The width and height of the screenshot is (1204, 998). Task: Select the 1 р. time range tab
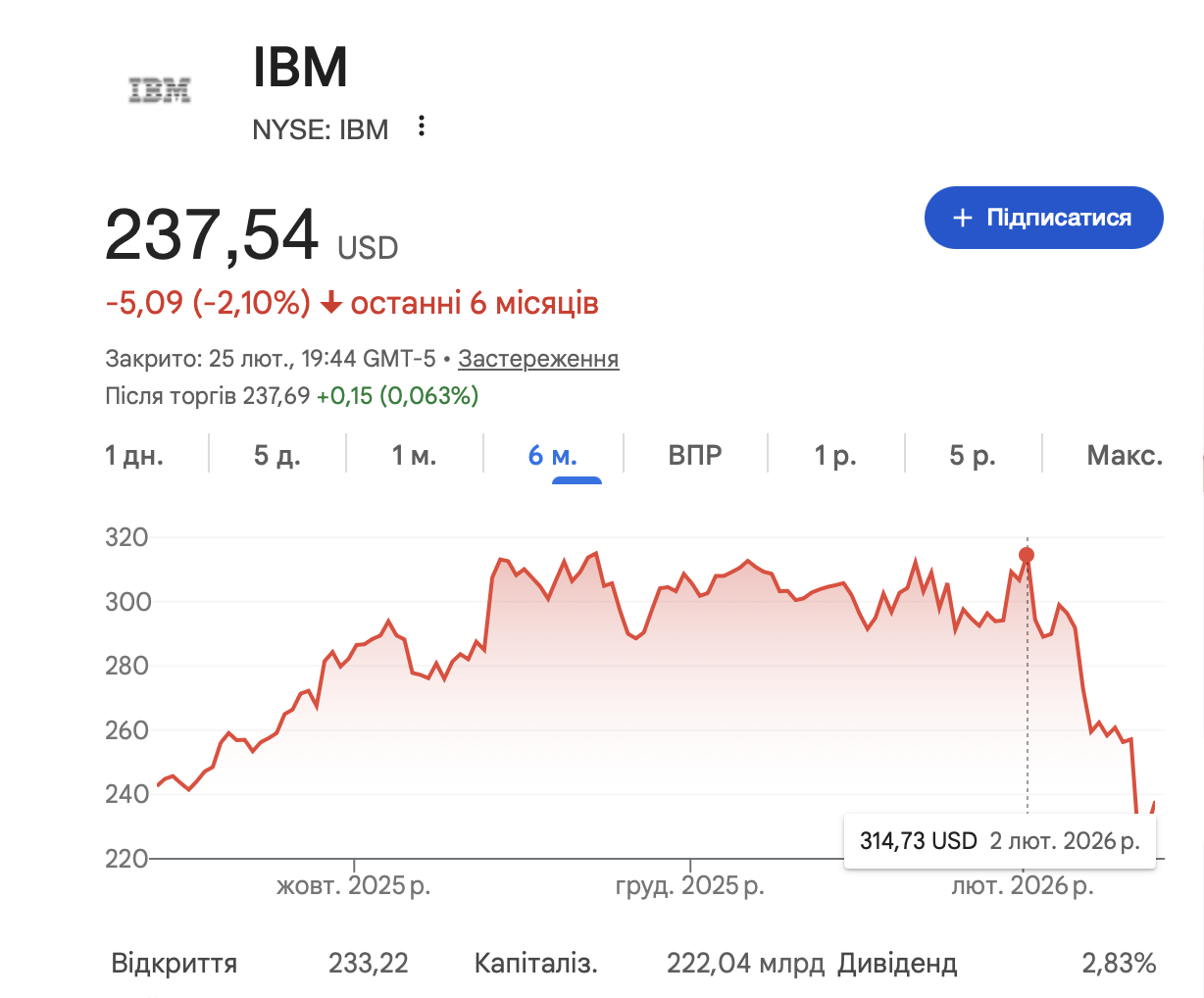835,456
